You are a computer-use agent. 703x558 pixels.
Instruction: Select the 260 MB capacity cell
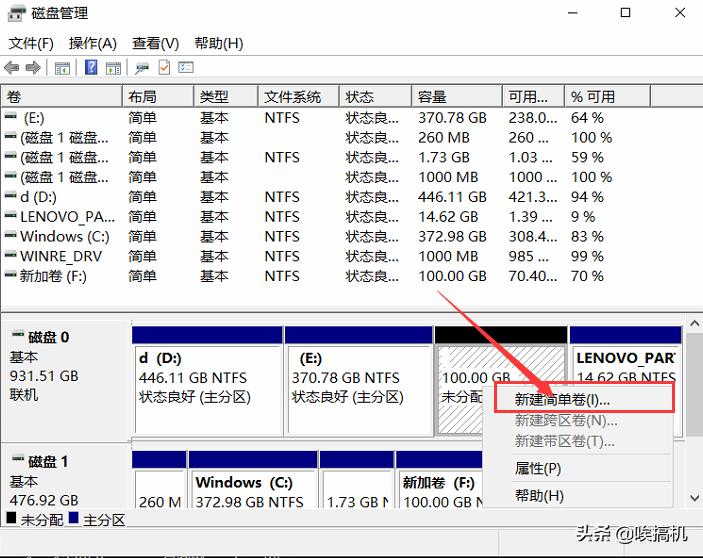tap(444, 138)
